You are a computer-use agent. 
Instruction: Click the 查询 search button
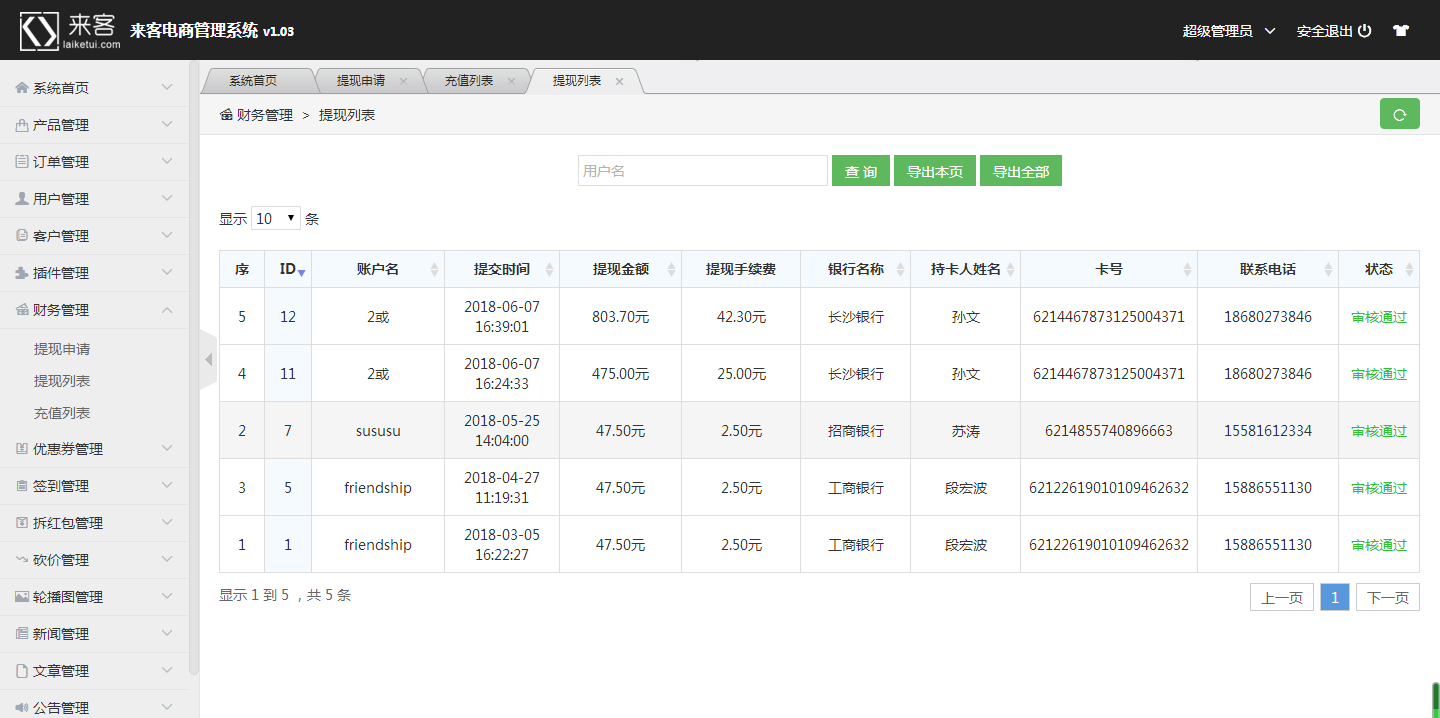pos(861,171)
